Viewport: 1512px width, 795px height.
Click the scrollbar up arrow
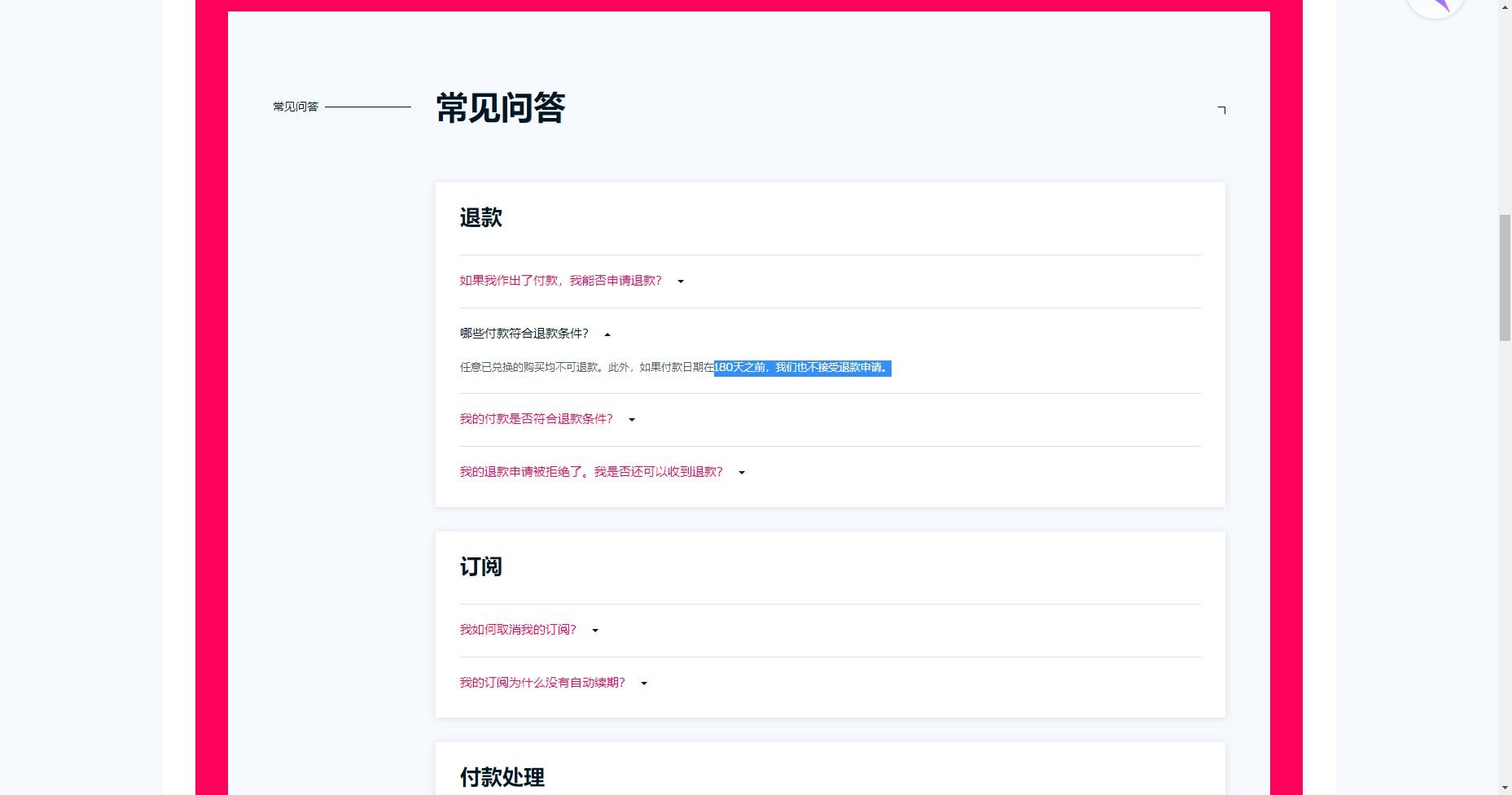(x=1504, y=7)
